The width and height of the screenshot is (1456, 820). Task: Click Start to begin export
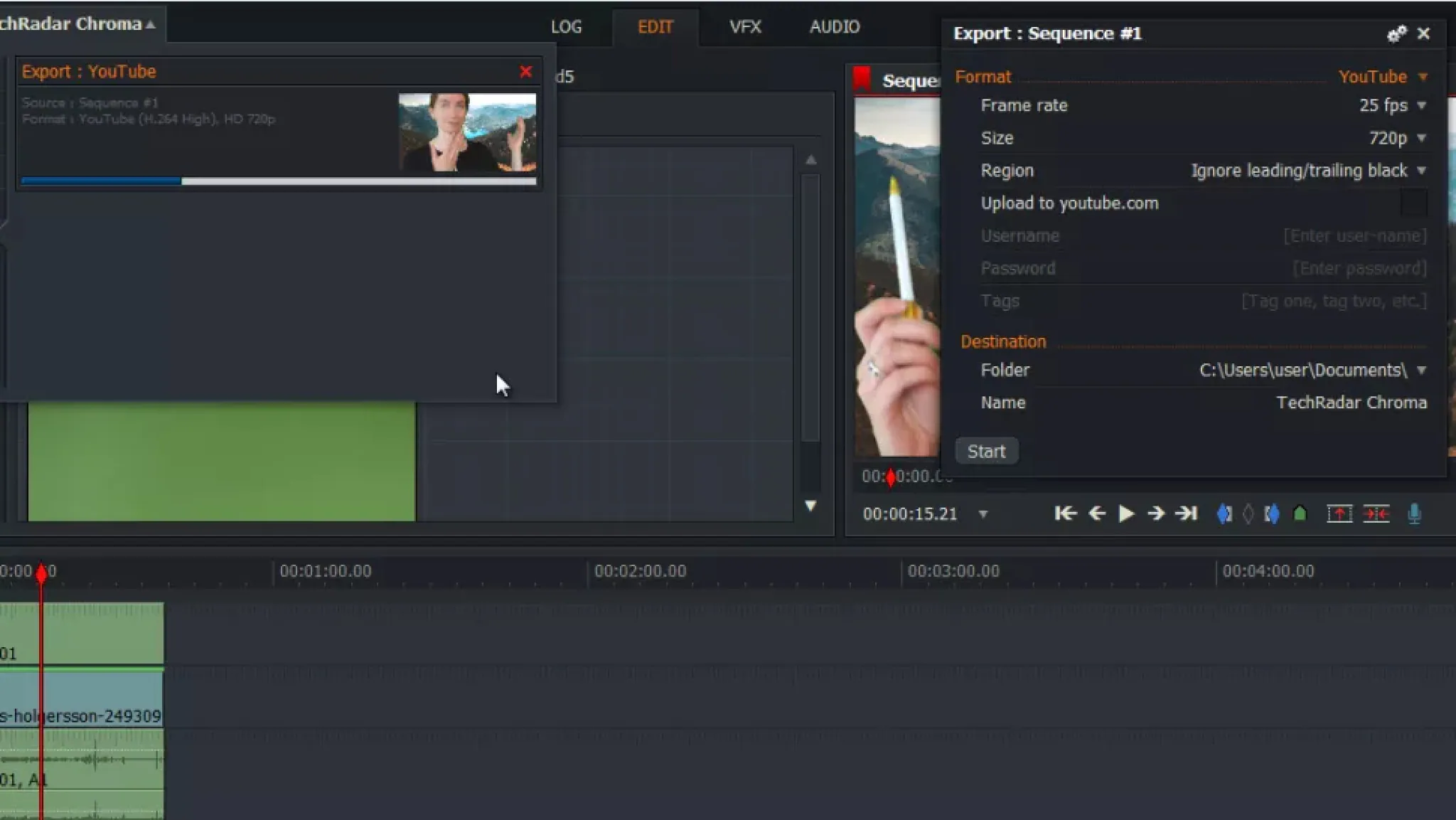(x=986, y=451)
